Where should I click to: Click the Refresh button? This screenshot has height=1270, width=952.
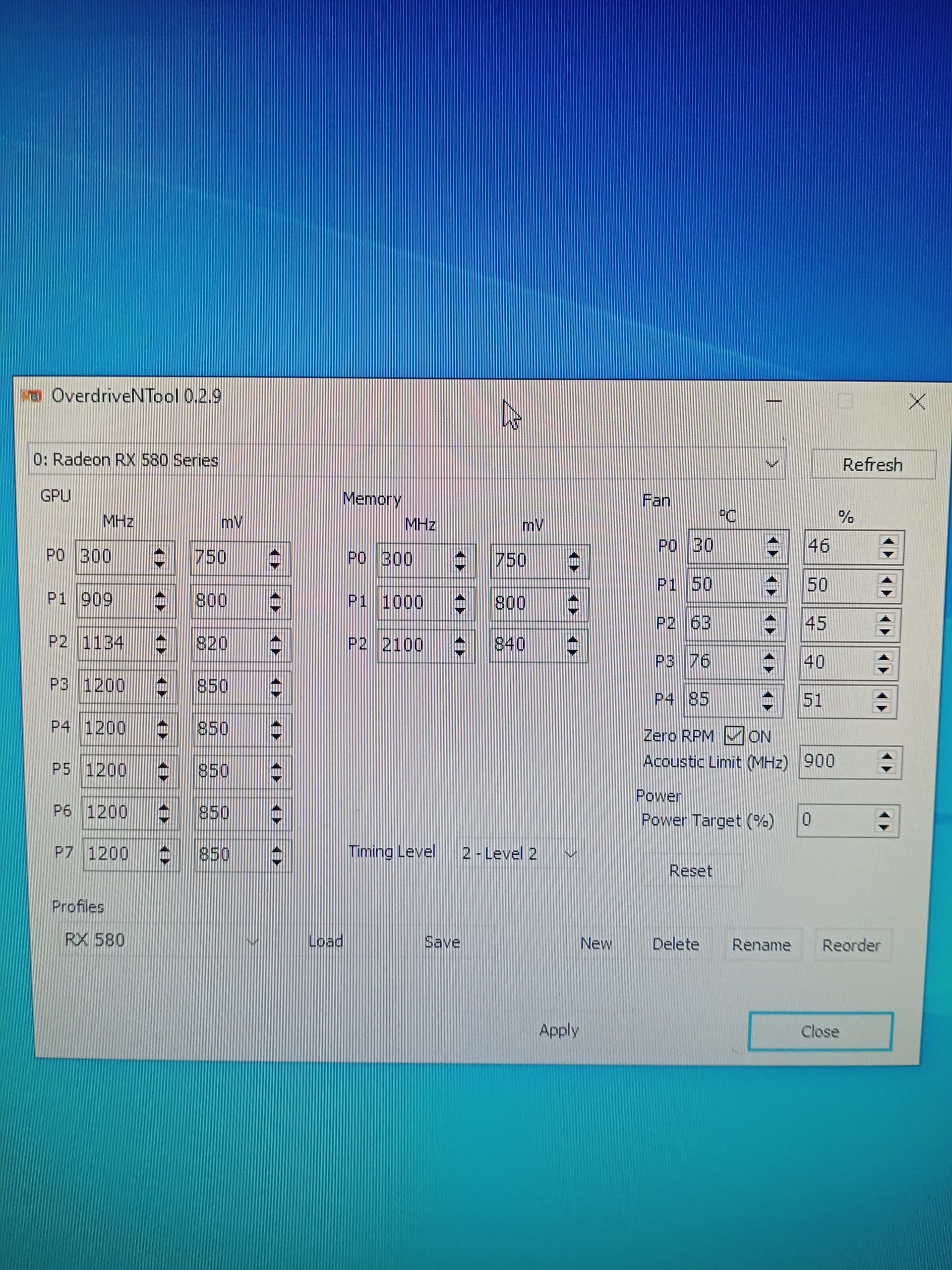[x=873, y=464]
